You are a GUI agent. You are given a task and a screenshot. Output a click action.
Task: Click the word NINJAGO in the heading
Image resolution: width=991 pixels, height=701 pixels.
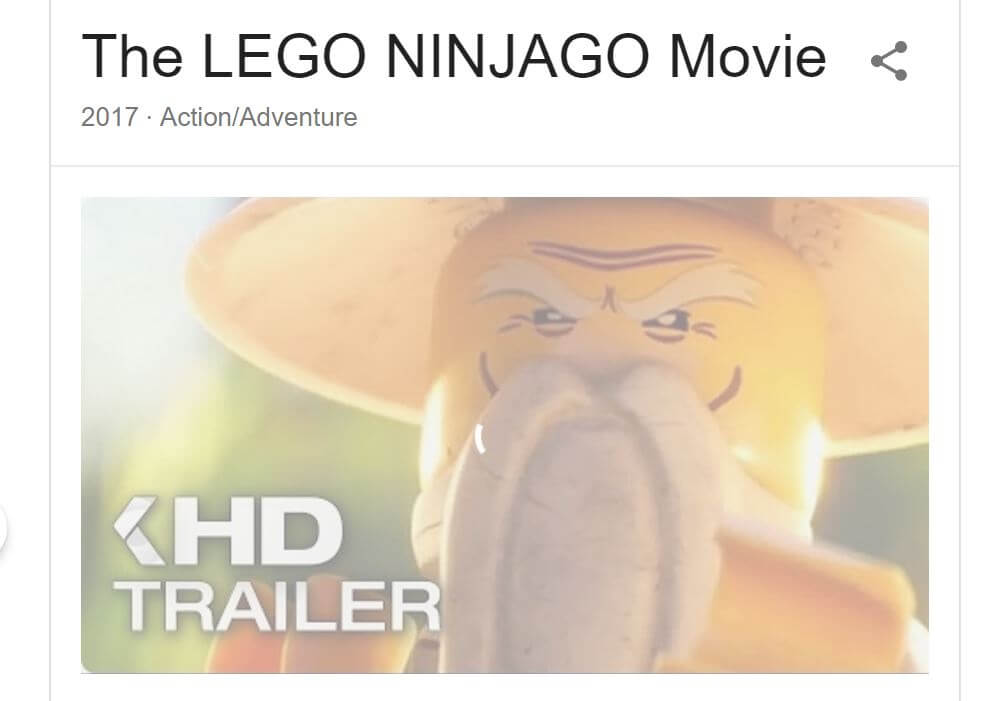pos(517,57)
